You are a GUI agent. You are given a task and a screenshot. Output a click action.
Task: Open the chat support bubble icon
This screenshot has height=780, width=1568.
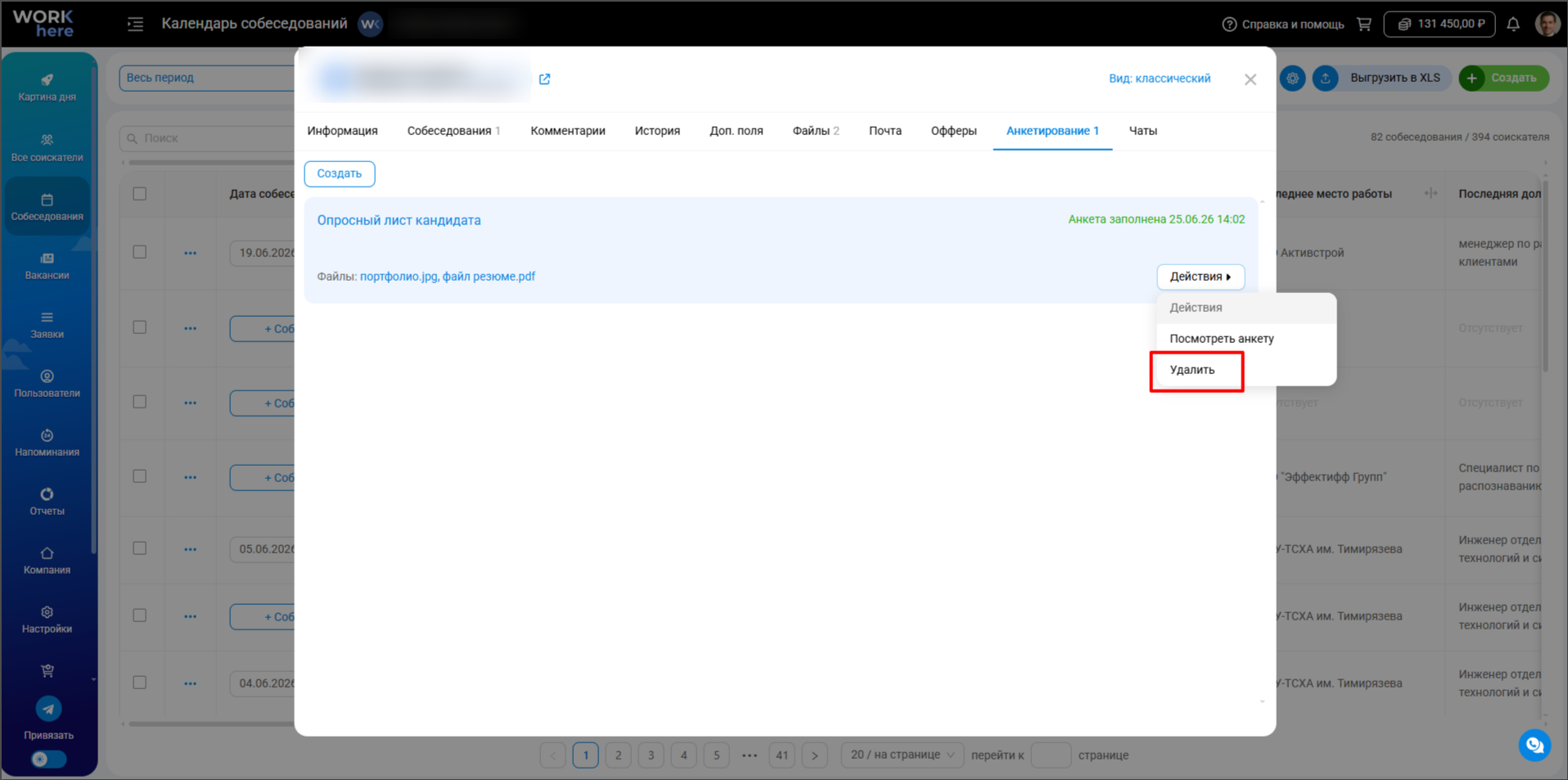tap(1534, 746)
